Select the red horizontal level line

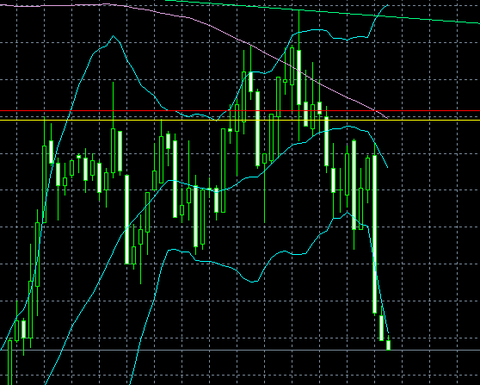tap(240, 111)
